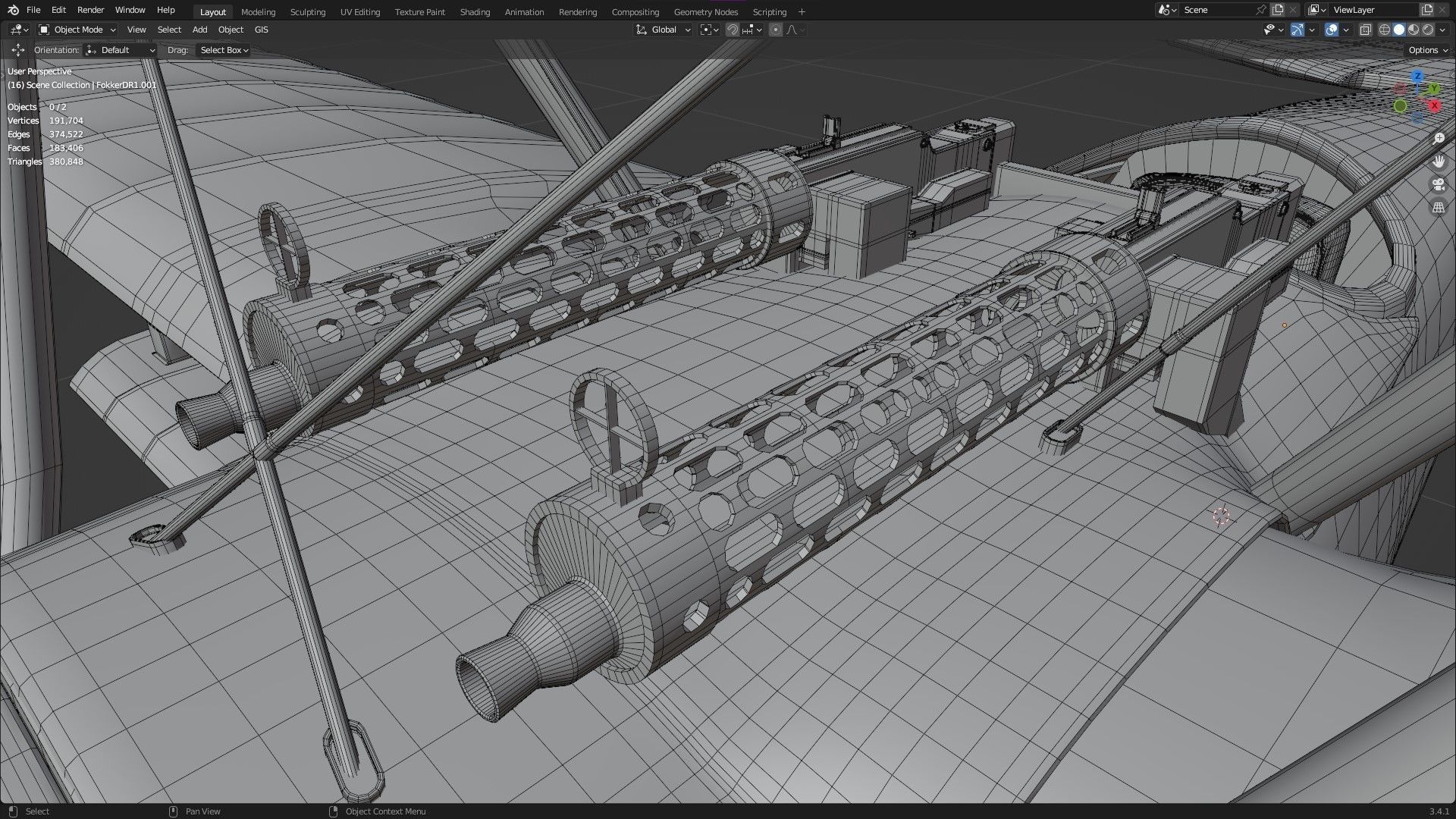
Task: Open the GIS header menu
Action: 261,30
